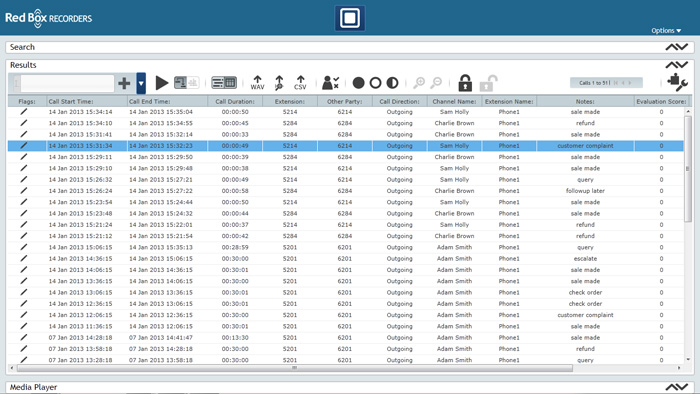Select the half-filled circle filter

[x=392, y=83]
